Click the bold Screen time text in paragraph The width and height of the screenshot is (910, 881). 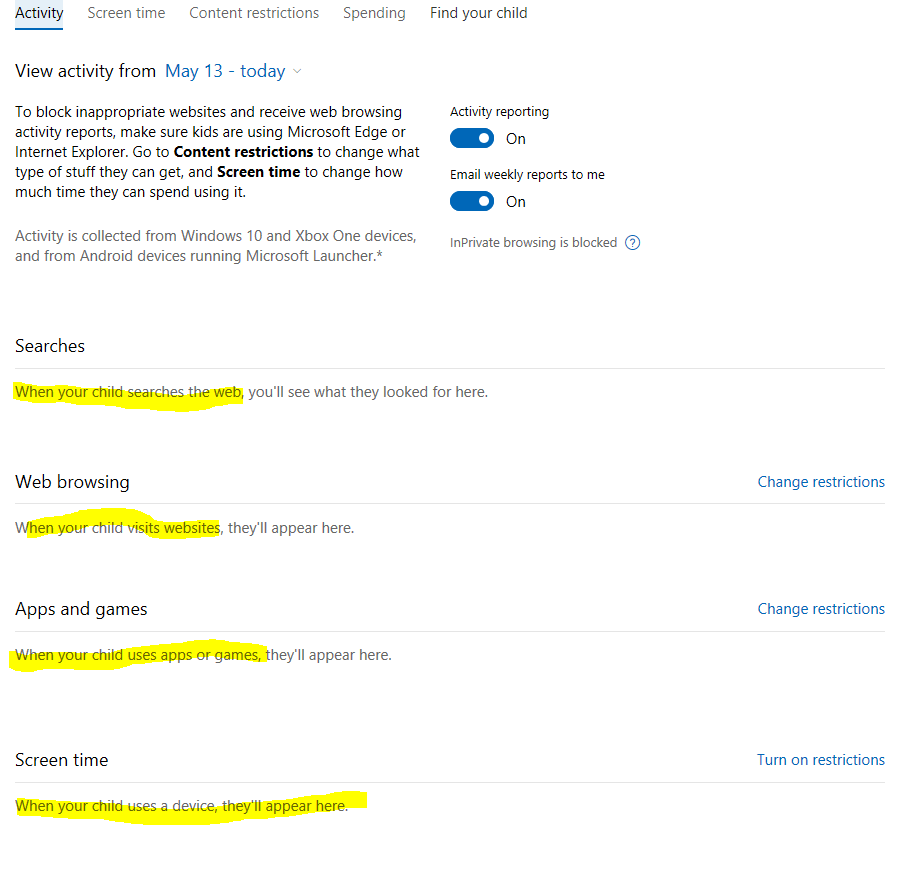(258, 172)
